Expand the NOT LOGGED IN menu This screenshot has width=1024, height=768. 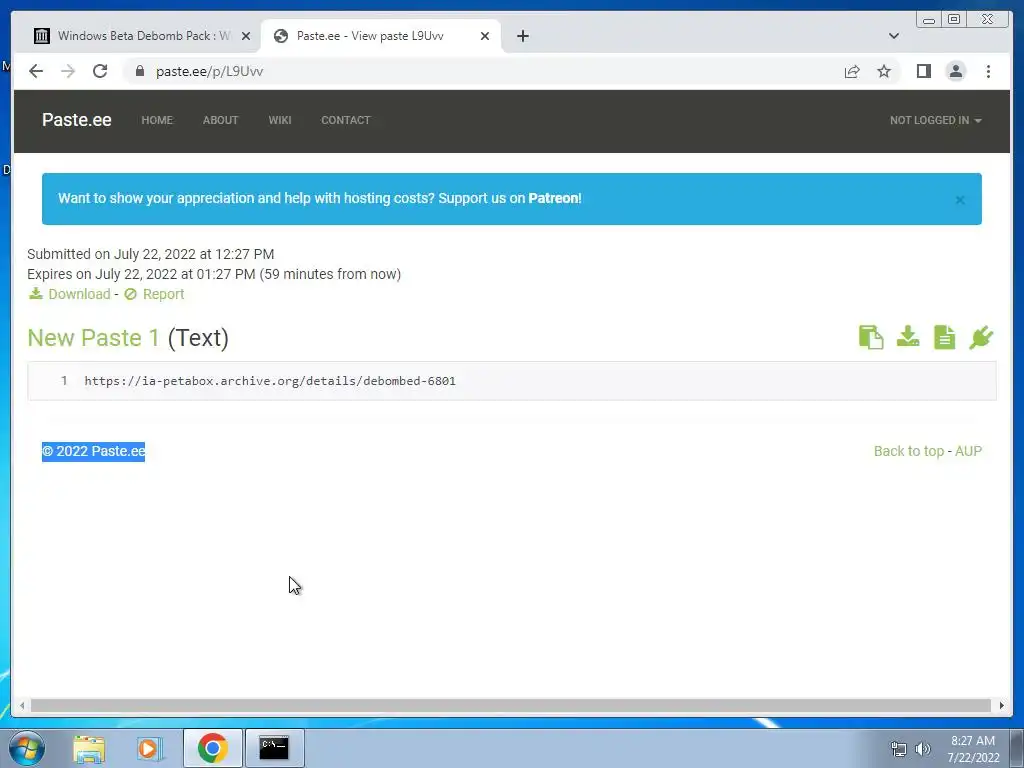[x=935, y=120]
